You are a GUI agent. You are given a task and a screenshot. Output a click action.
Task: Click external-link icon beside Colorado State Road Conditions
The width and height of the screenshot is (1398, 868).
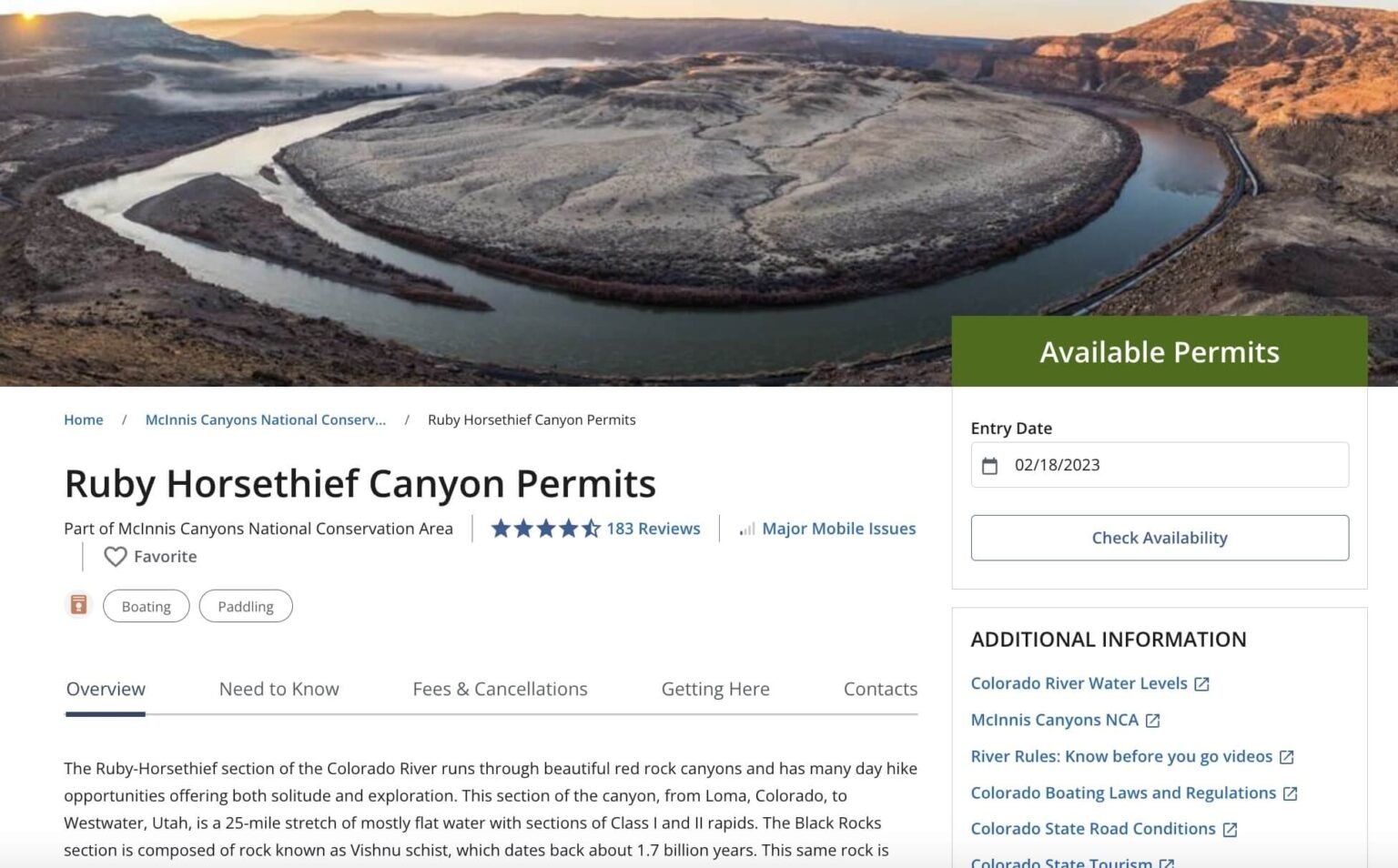1231,828
